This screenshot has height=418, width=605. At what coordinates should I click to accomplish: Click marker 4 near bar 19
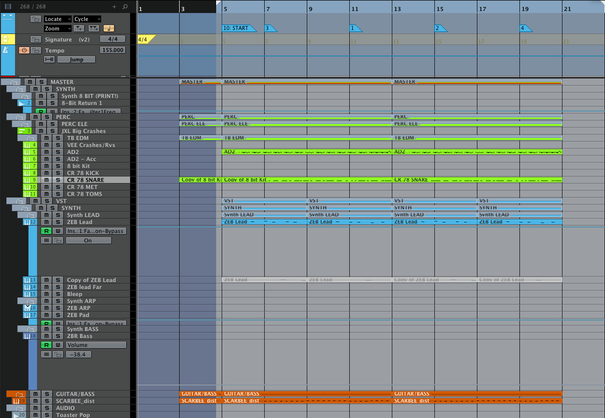pyautogui.click(x=526, y=28)
